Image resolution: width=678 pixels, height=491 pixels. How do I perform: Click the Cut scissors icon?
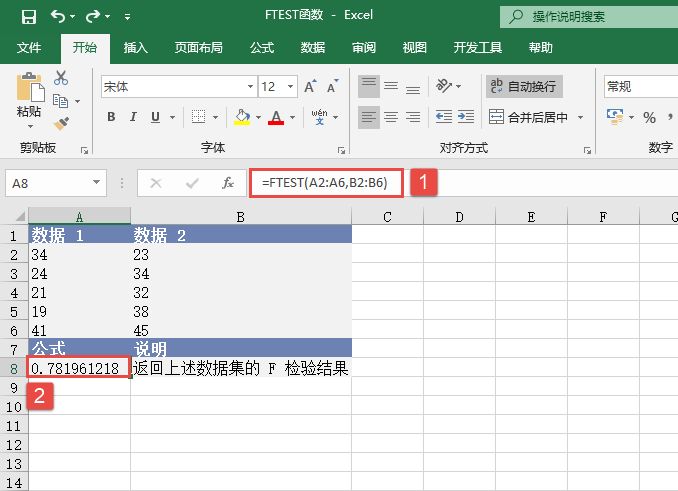pos(61,78)
